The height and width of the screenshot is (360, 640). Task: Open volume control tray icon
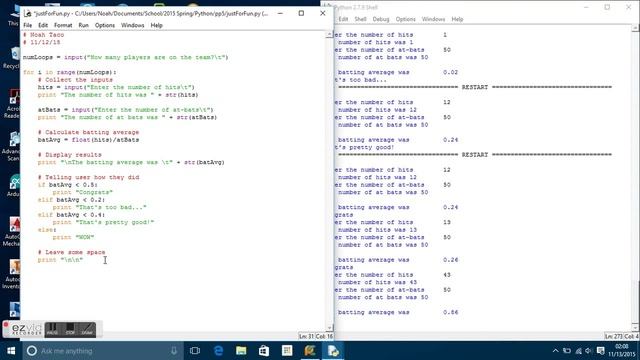(589, 351)
